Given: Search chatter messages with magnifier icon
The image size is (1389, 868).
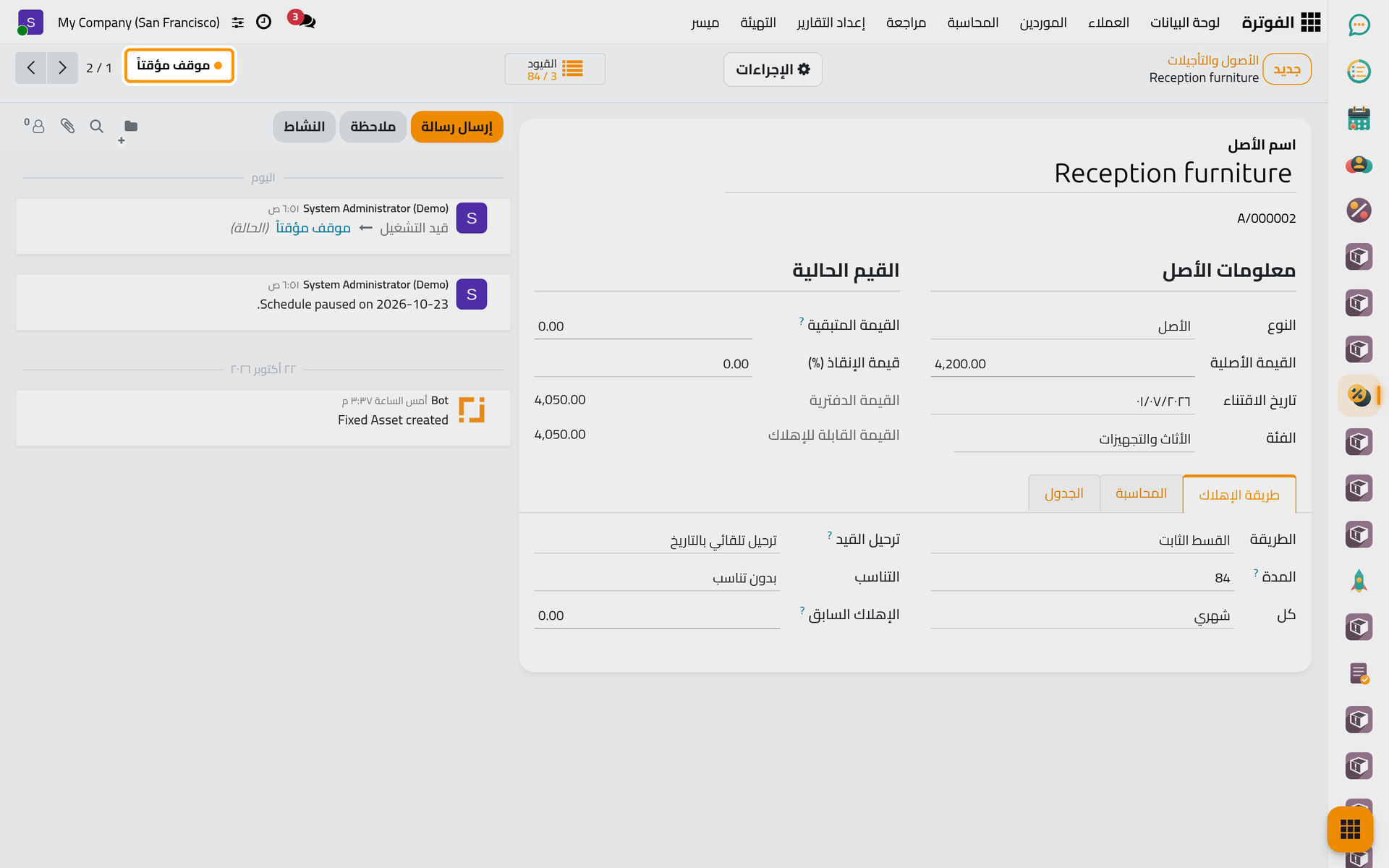Looking at the screenshot, I should pyautogui.click(x=96, y=127).
